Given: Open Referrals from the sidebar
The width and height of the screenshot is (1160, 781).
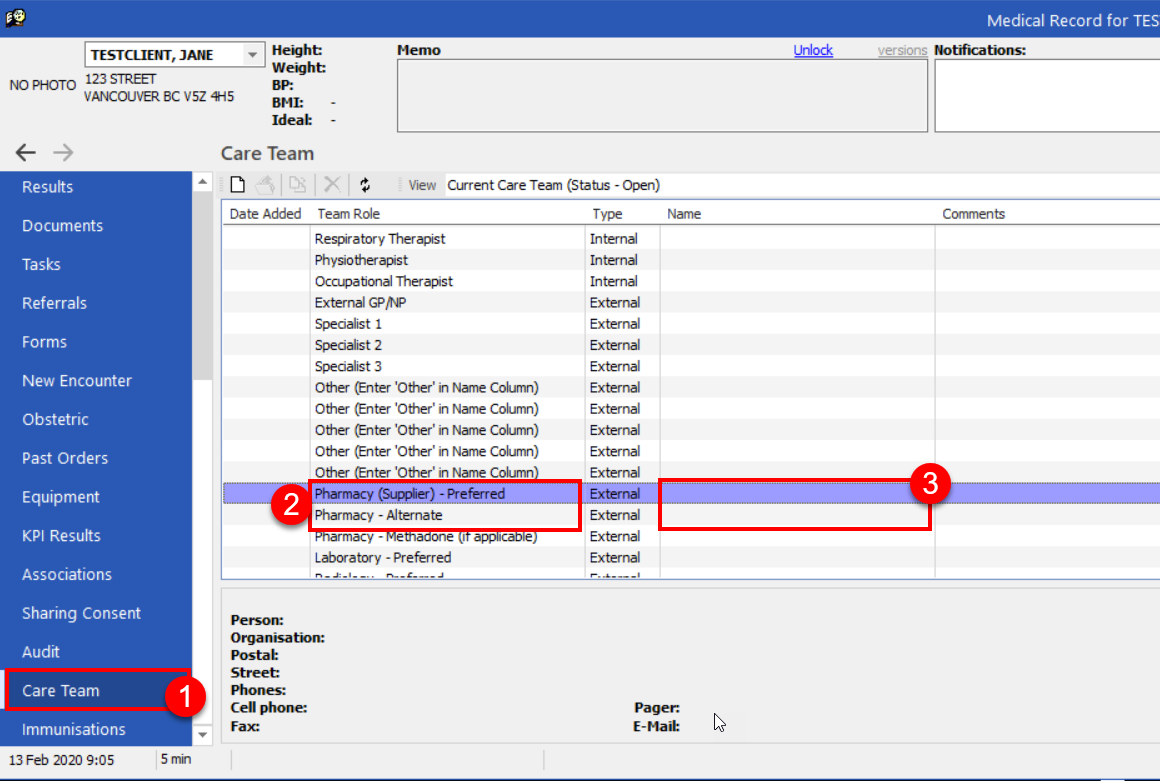Looking at the screenshot, I should 54,303.
